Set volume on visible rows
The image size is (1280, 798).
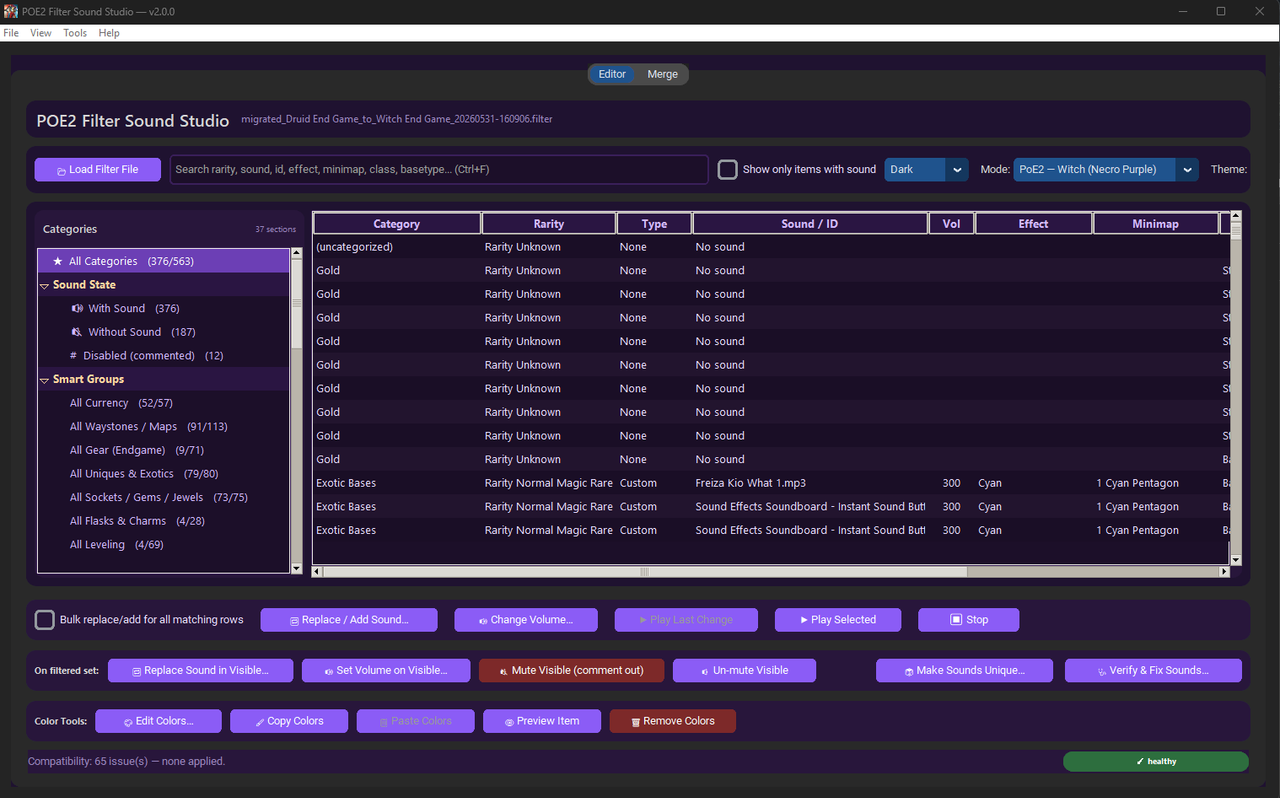click(x=386, y=671)
